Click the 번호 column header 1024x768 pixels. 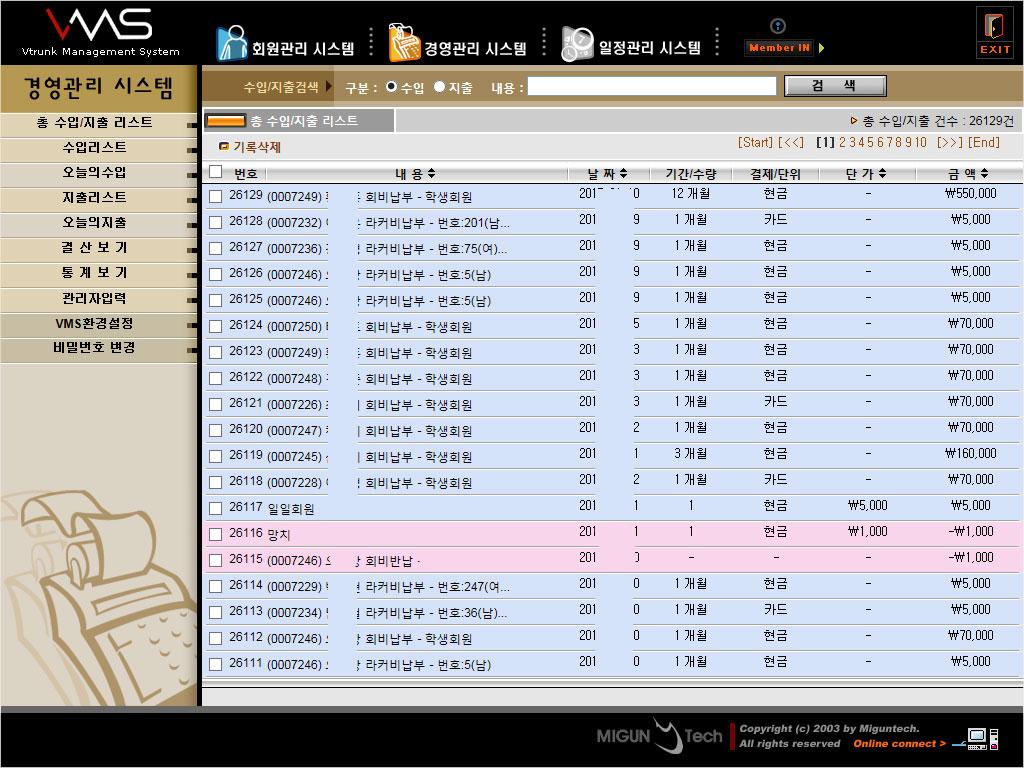click(246, 174)
